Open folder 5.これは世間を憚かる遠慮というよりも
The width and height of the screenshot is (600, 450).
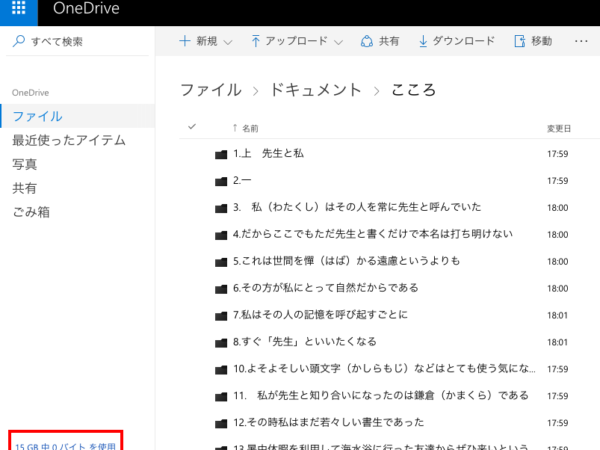click(346, 261)
